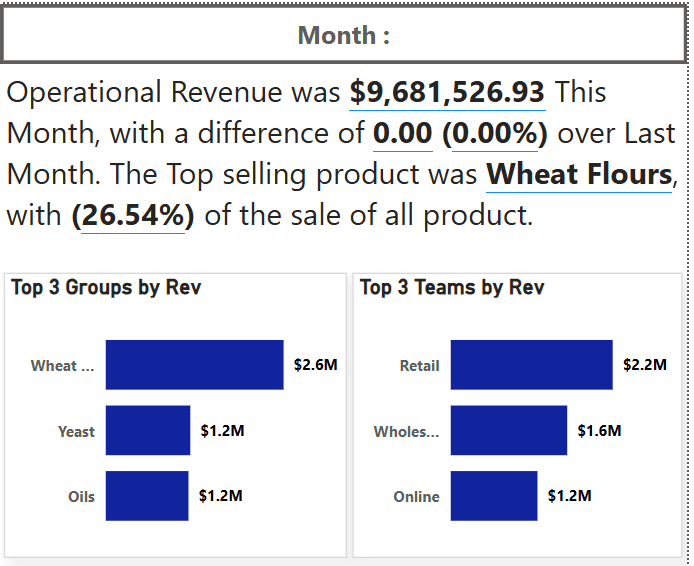Click the Month header box
694x566 pixels.
(x=343, y=36)
